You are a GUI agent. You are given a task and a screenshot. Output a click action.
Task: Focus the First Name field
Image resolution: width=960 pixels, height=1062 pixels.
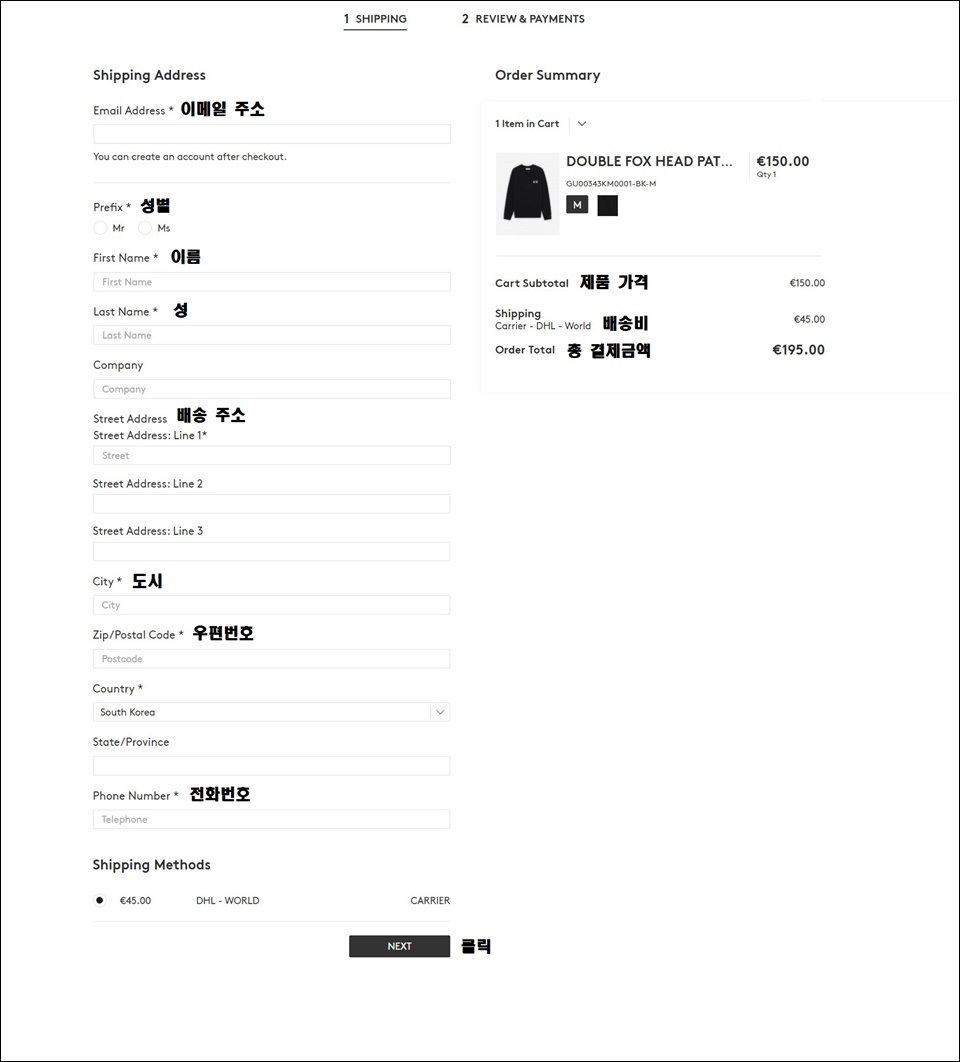tap(272, 282)
